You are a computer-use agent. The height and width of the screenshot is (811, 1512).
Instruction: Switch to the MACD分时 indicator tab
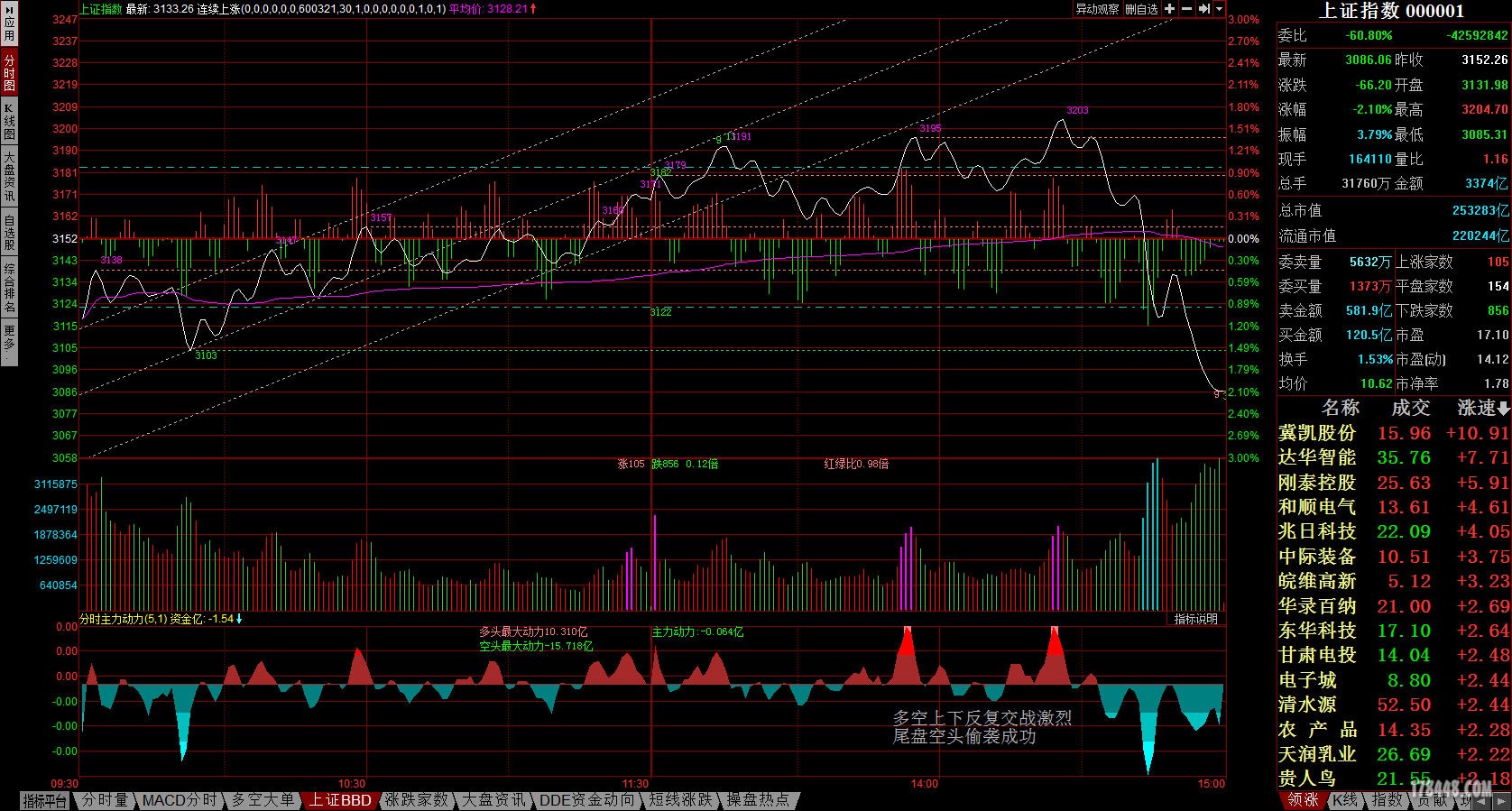click(180, 800)
